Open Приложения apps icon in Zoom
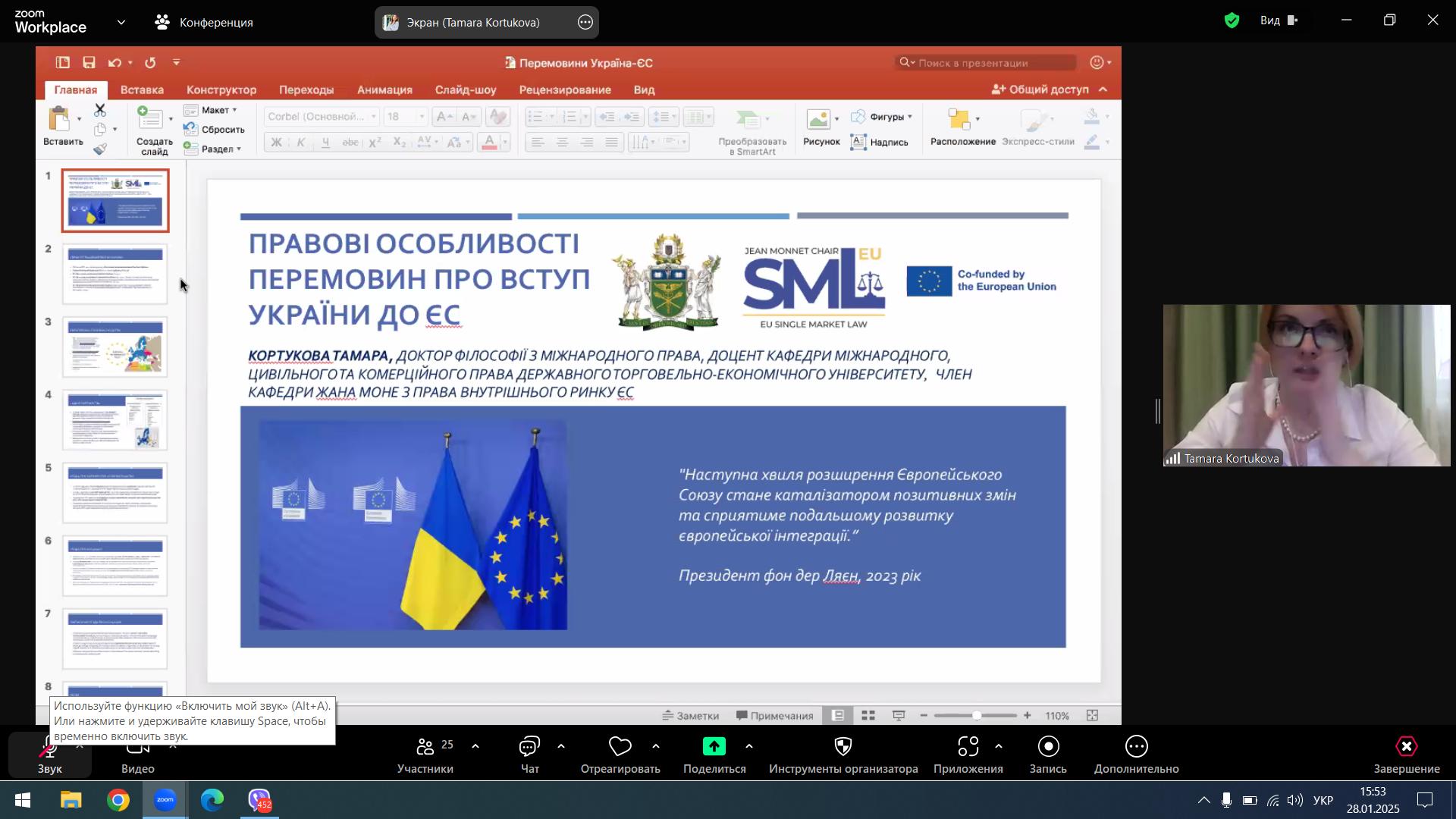1456x819 pixels. coord(968,746)
